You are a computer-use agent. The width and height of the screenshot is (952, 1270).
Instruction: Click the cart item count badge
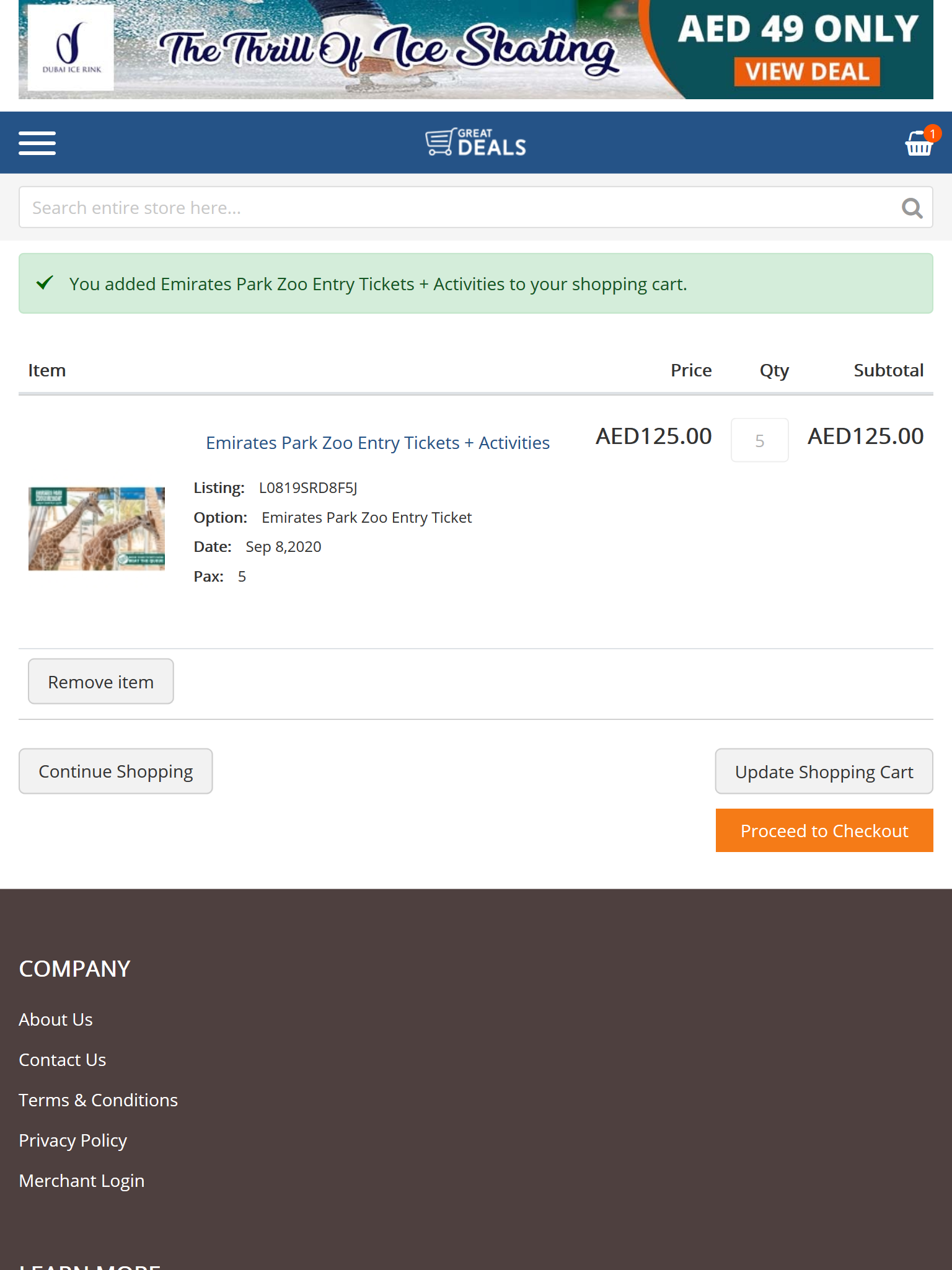(932, 133)
